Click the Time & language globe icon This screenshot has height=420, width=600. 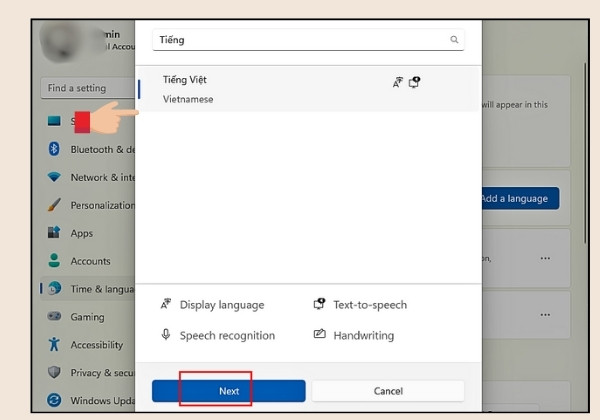point(54,288)
